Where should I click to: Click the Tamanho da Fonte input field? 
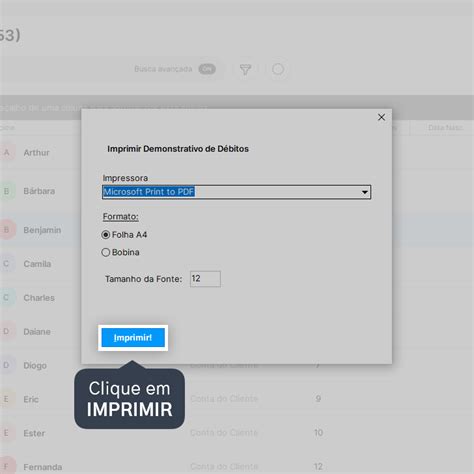(205, 279)
